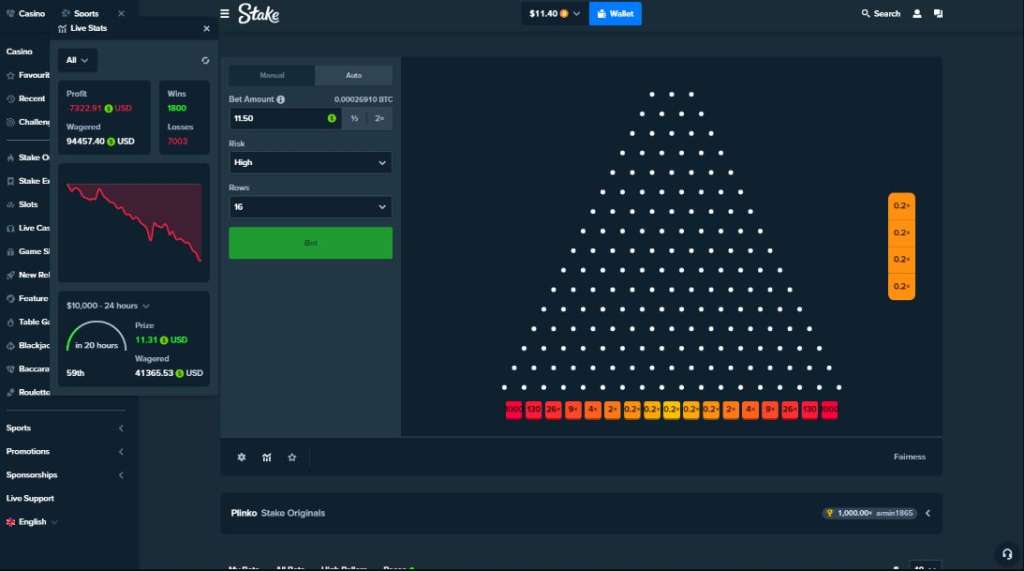Open the Rows dropdown set to 16

click(310, 206)
